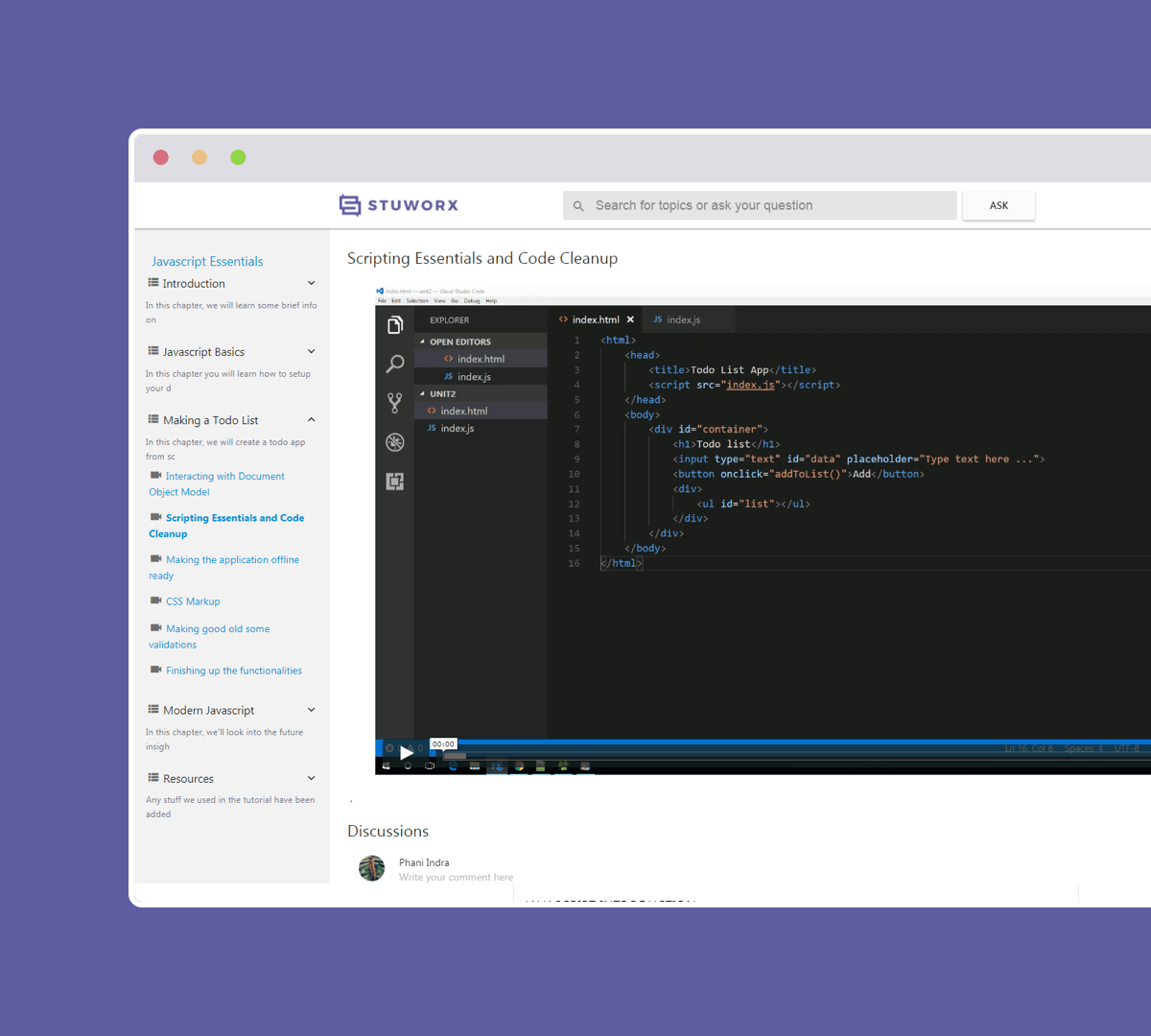Image resolution: width=1151 pixels, height=1036 pixels.
Task: Close the index.html editor tab with the X
Action: [x=630, y=319]
